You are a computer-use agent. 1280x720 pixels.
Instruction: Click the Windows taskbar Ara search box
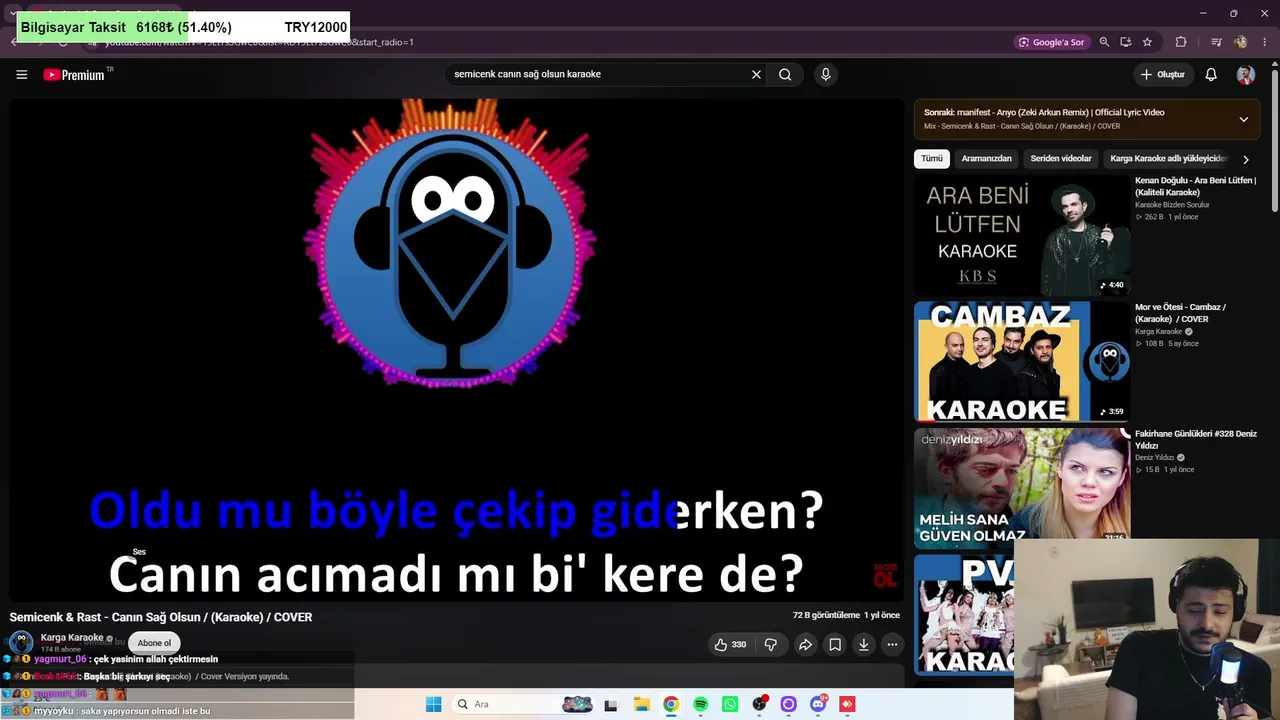click(523, 704)
